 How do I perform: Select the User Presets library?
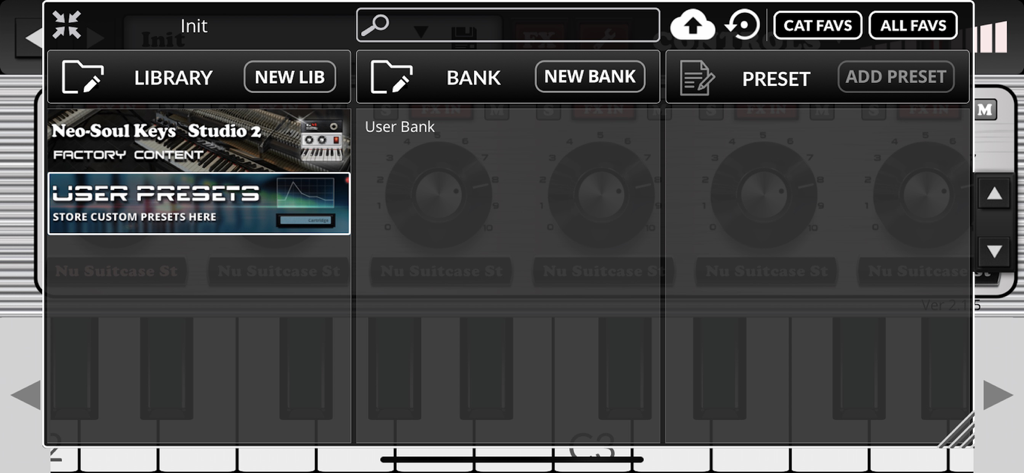coord(199,204)
